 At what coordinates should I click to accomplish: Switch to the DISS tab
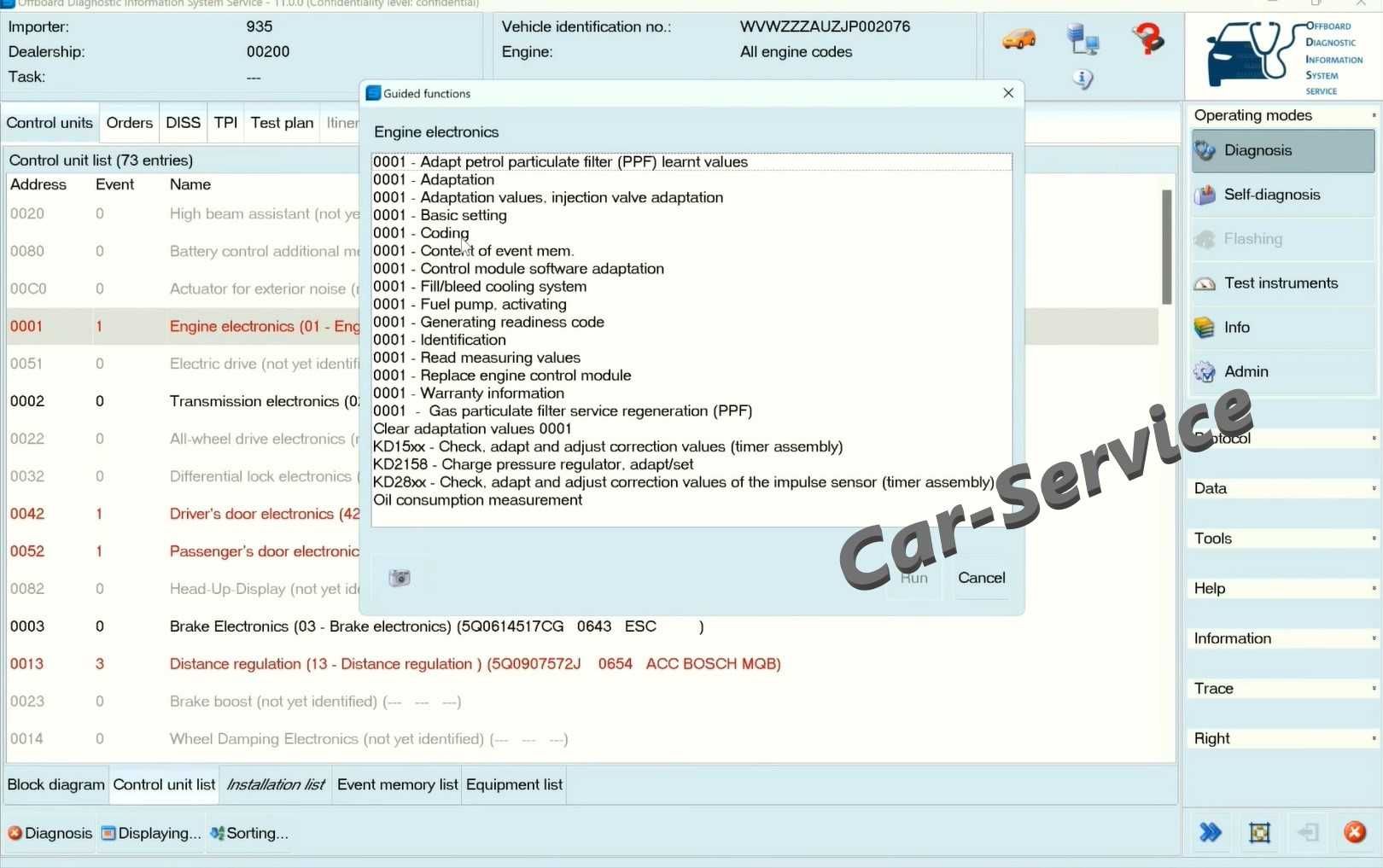[183, 123]
